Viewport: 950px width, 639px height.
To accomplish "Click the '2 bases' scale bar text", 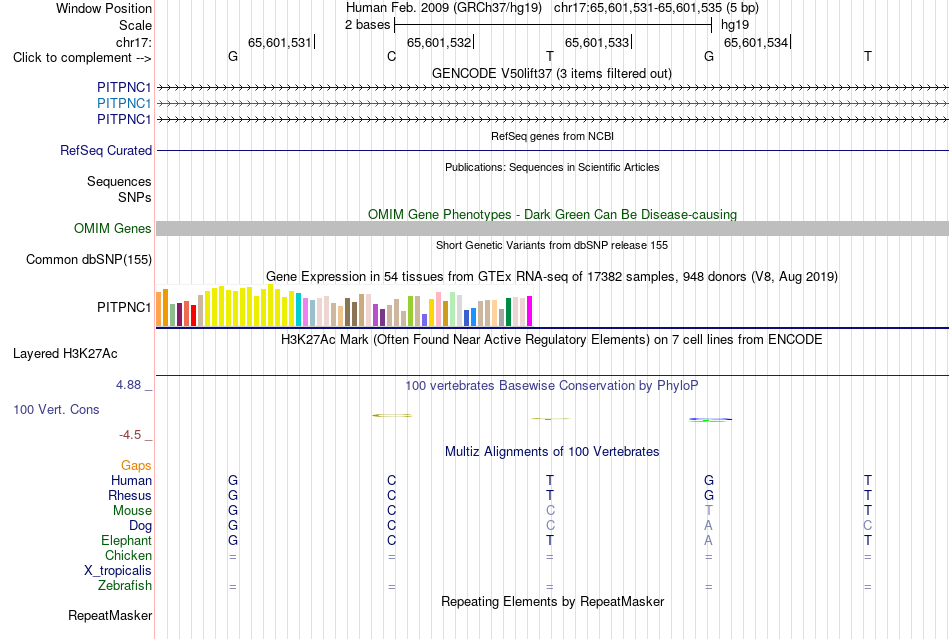I will point(367,25).
